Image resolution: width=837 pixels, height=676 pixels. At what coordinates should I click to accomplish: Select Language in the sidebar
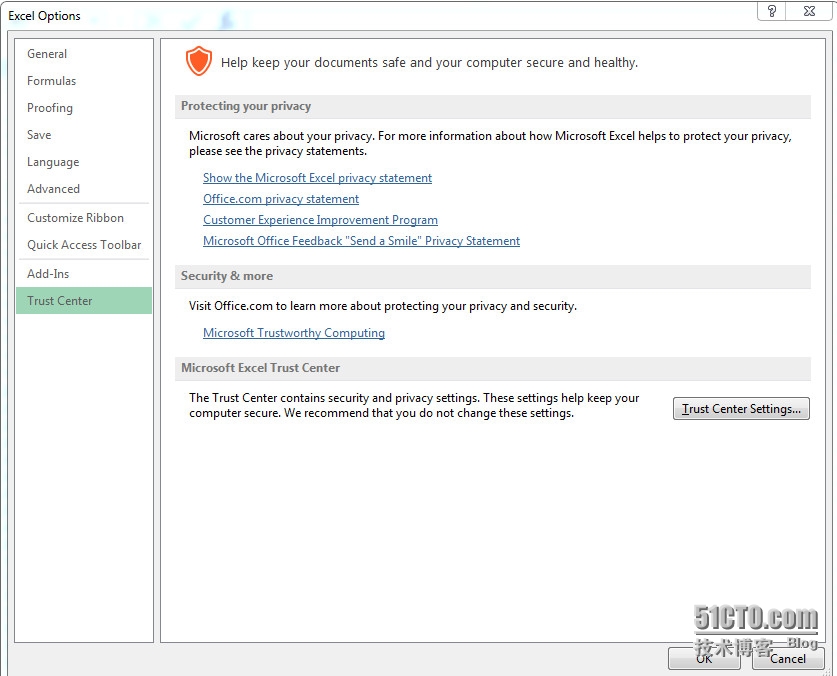point(84,162)
